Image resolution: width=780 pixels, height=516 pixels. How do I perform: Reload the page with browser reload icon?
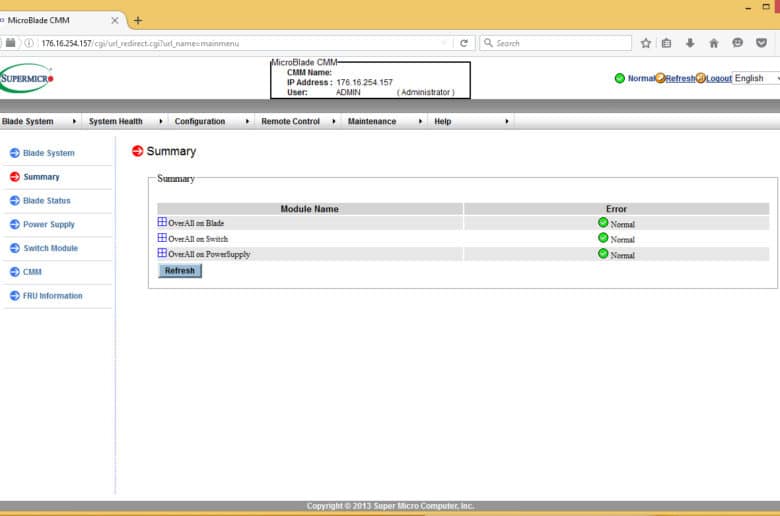pyautogui.click(x=464, y=43)
